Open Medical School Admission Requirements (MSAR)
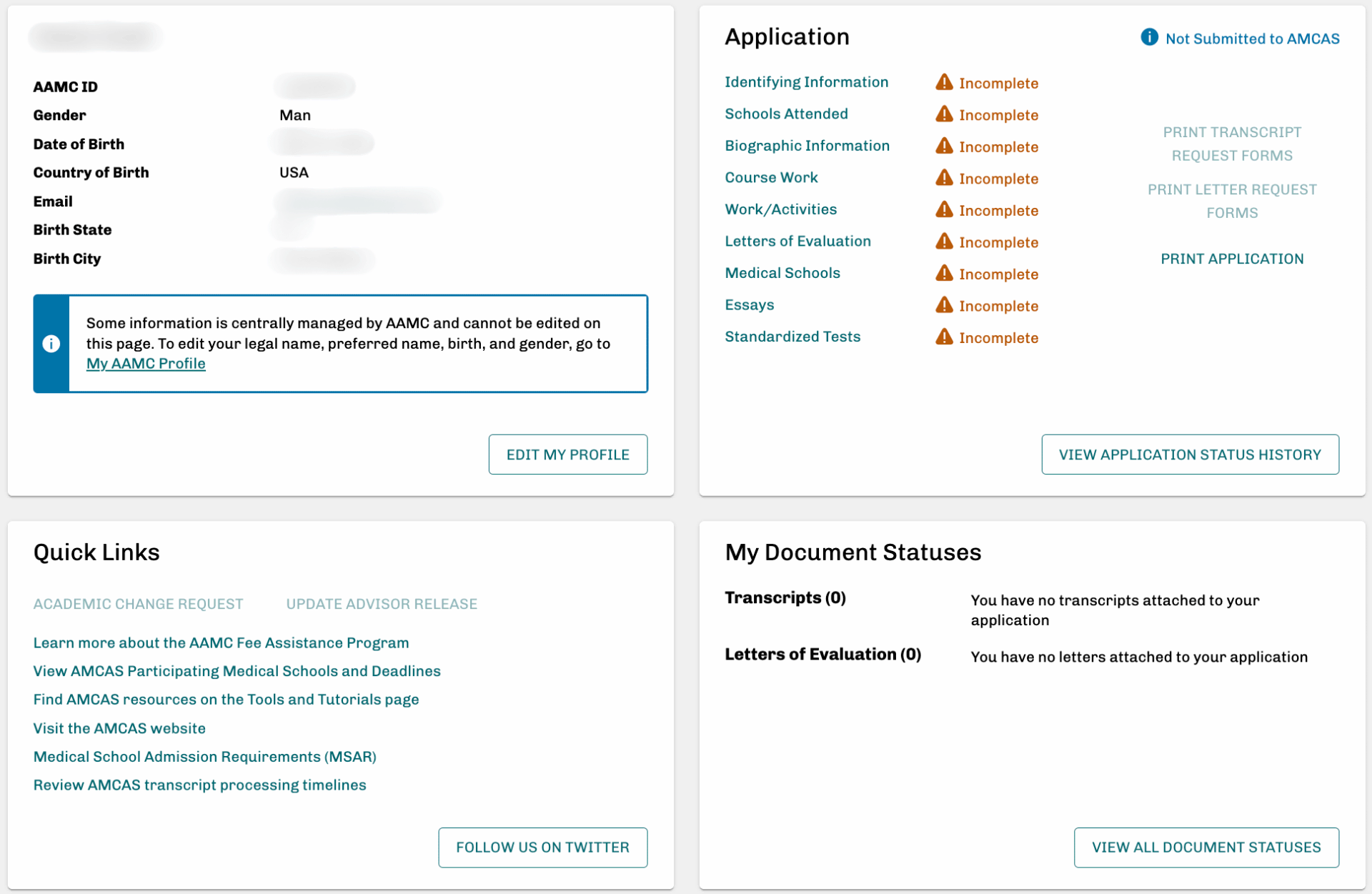1372x894 pixels. tap(204, 756)
